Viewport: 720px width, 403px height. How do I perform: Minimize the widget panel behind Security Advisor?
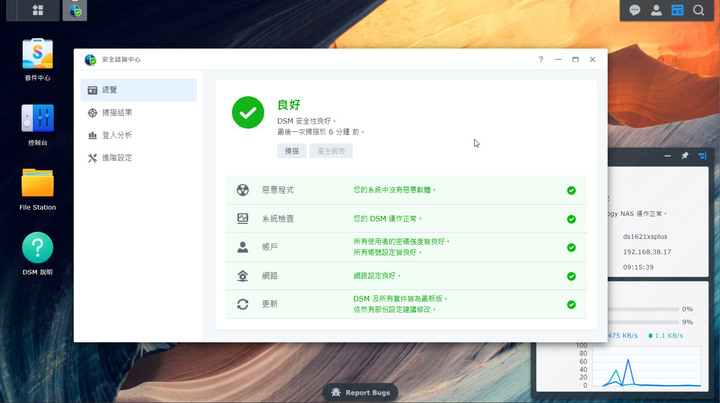(x=667, y=156)
